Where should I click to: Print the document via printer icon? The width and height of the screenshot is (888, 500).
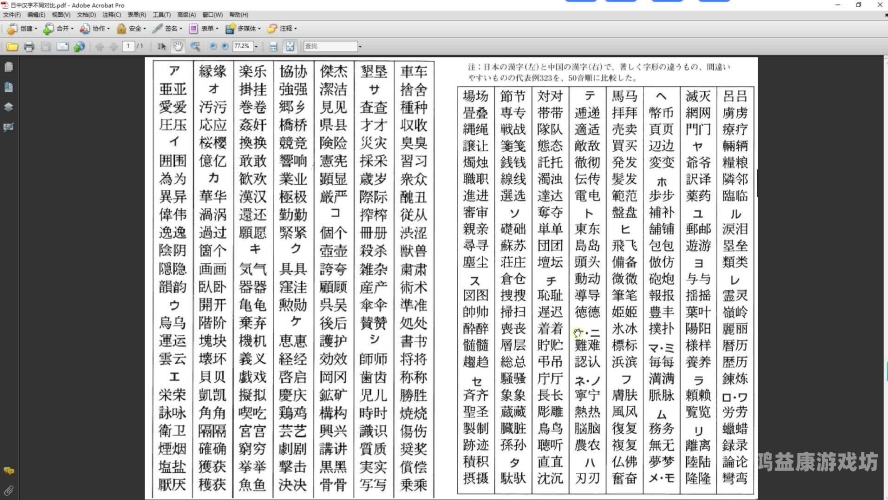pos(29,46)
